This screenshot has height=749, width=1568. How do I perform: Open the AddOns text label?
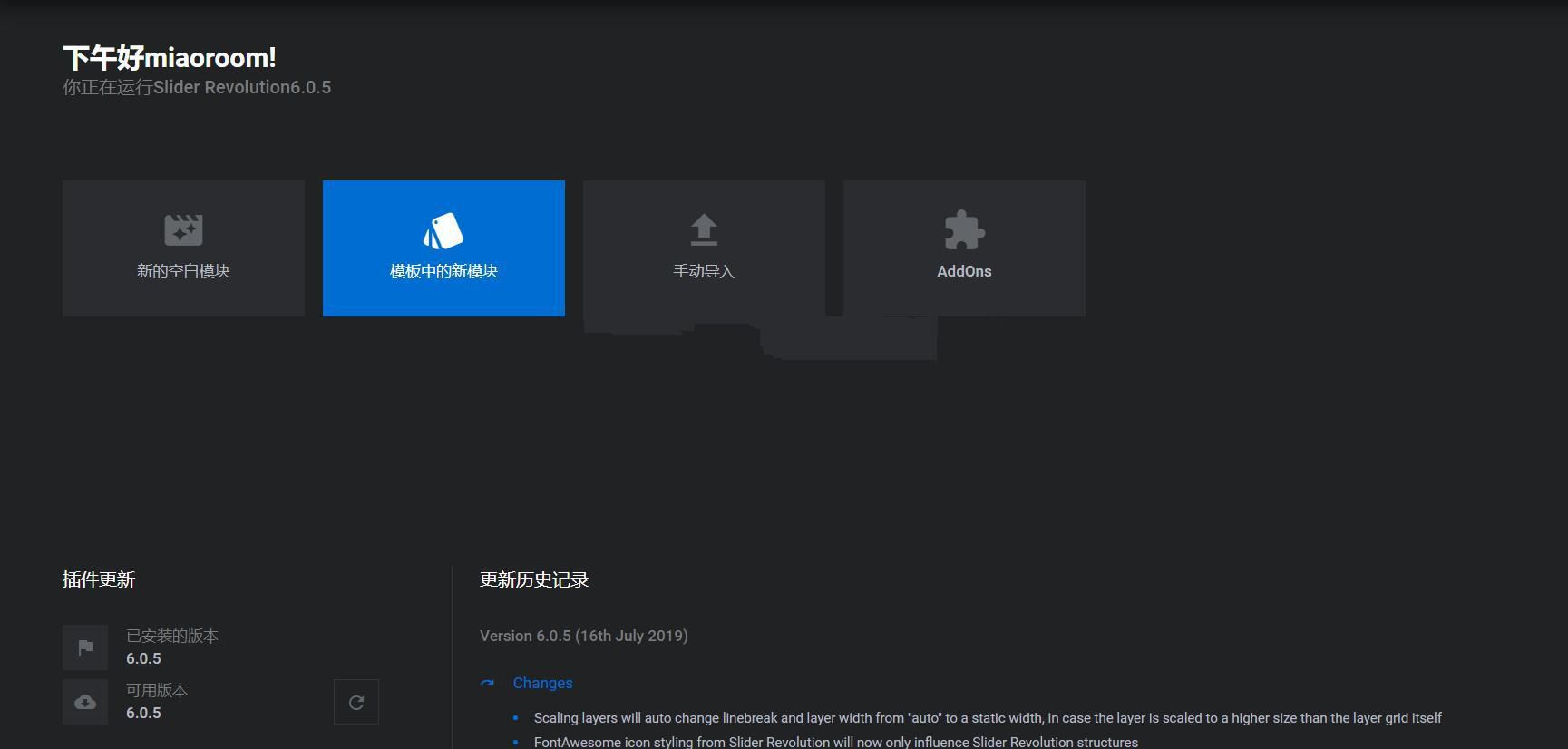[x=964, y=271]
